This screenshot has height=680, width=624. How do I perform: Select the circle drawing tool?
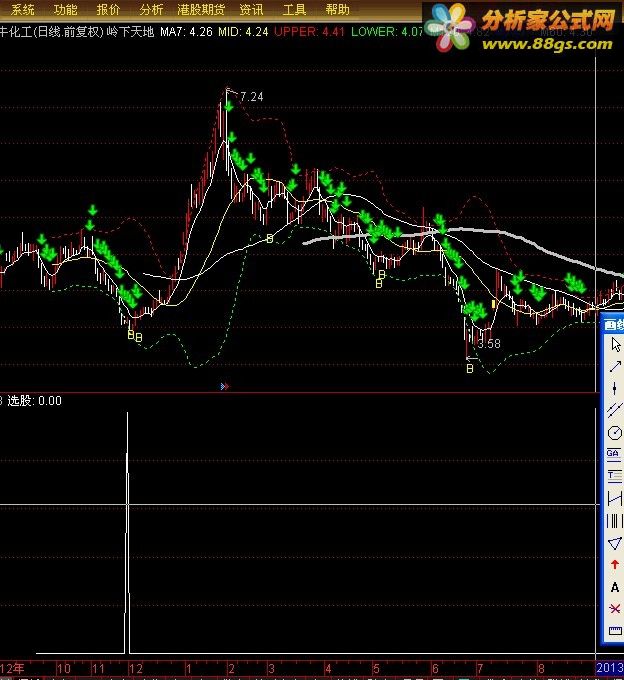(x=614, y=432)
